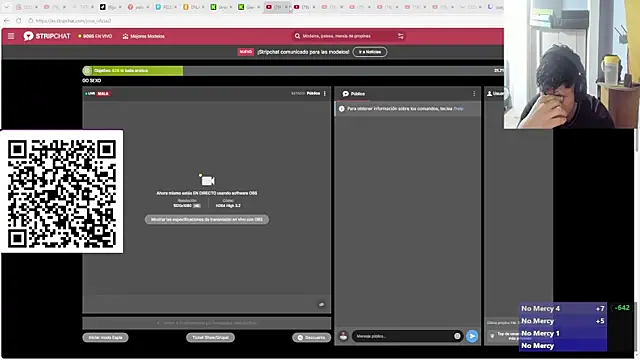Click the Descuento button

pos(311,338)
